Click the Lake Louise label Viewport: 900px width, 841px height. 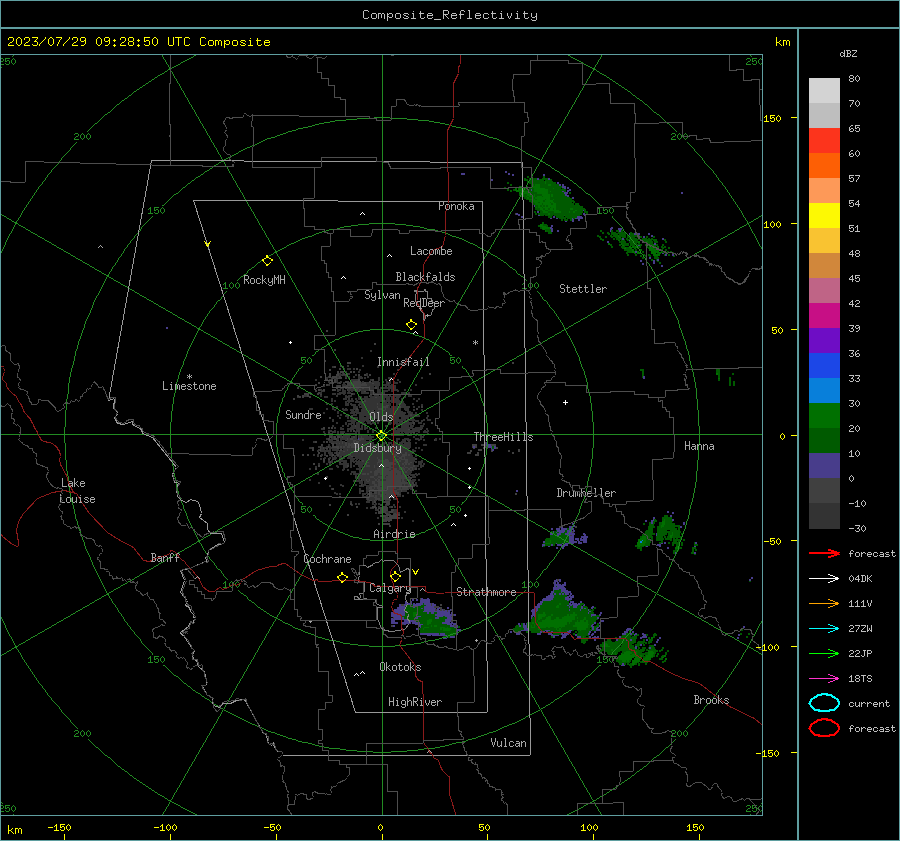coord(77,491)
